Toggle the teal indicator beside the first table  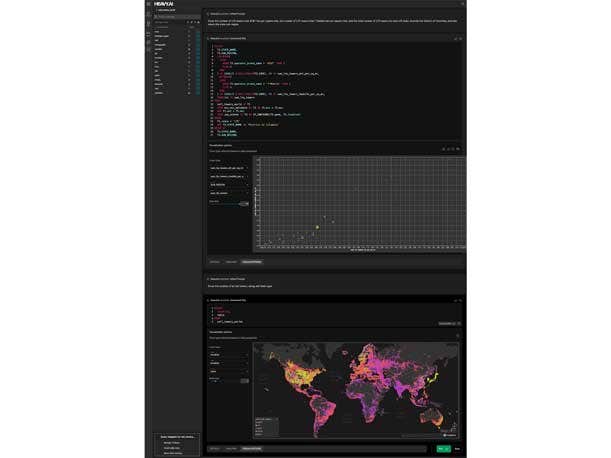[198, 31]
